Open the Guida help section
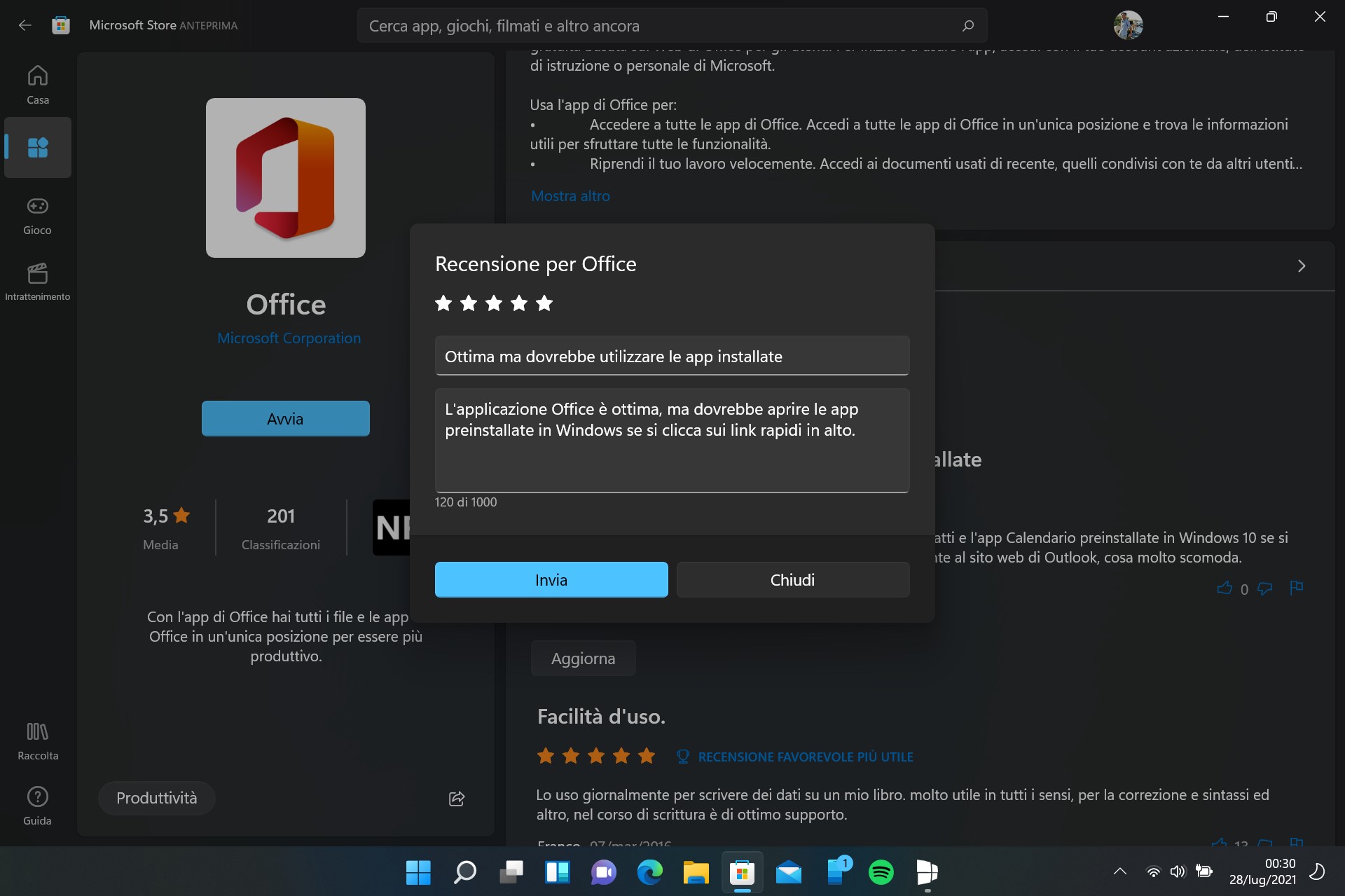The height and width of the screenshot is (896, 1345). pyautogui.click(x=38, y=806)
